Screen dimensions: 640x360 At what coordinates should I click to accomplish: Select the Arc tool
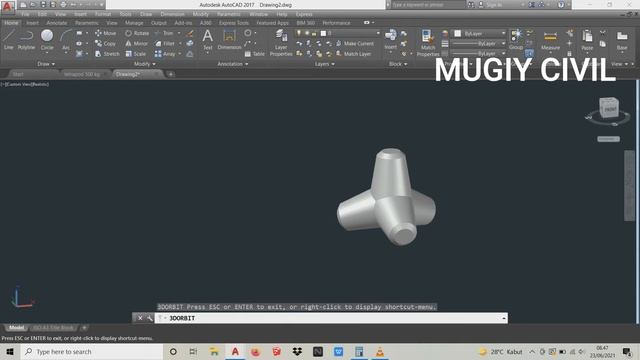66,39
